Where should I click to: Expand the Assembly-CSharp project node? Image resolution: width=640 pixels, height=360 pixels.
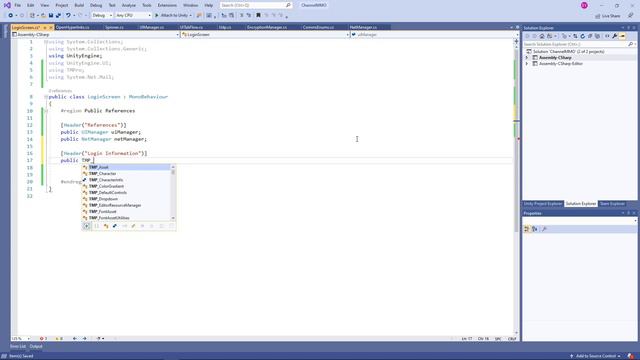click(x=527, y=58)
